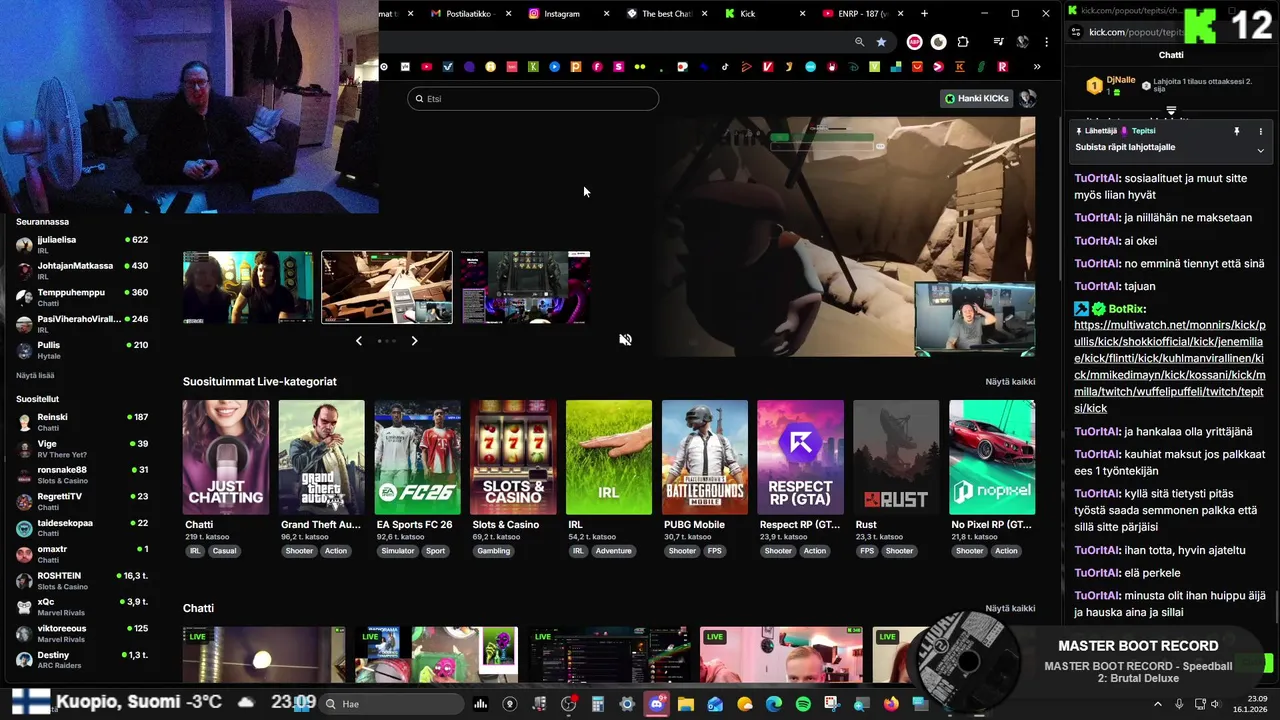Open xQc in recommended list
The image size is (1280, 720).
(82, 606)
